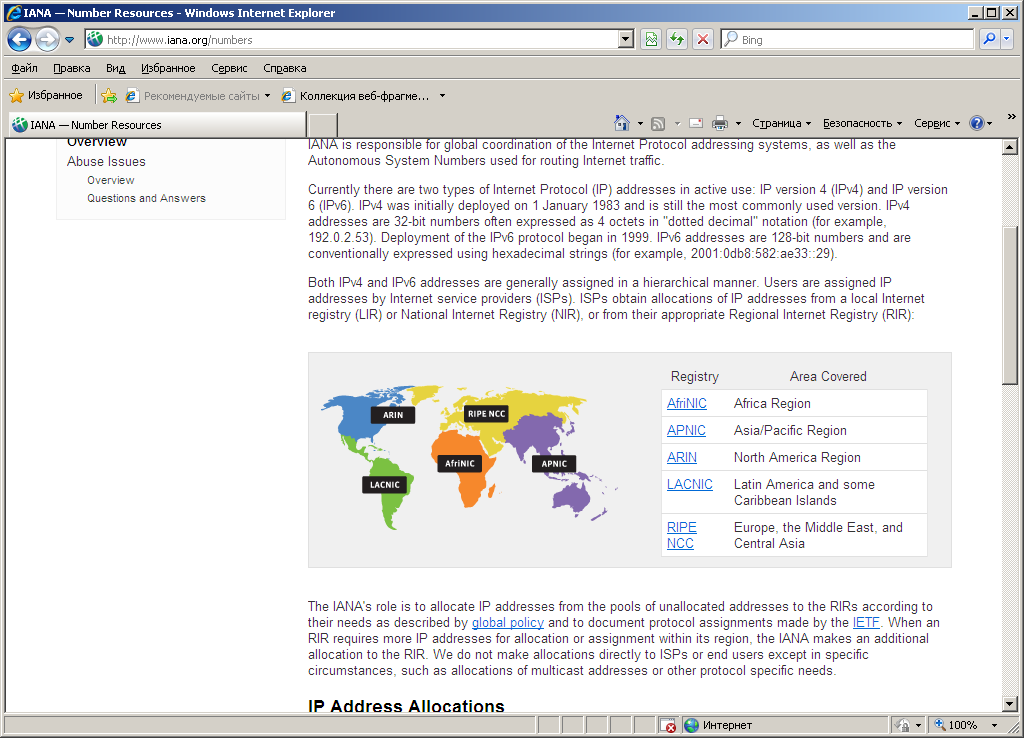This screenshot has height=738, width=1024.
Task: Open Избранное favorites star button
Action: coord(46,95)
